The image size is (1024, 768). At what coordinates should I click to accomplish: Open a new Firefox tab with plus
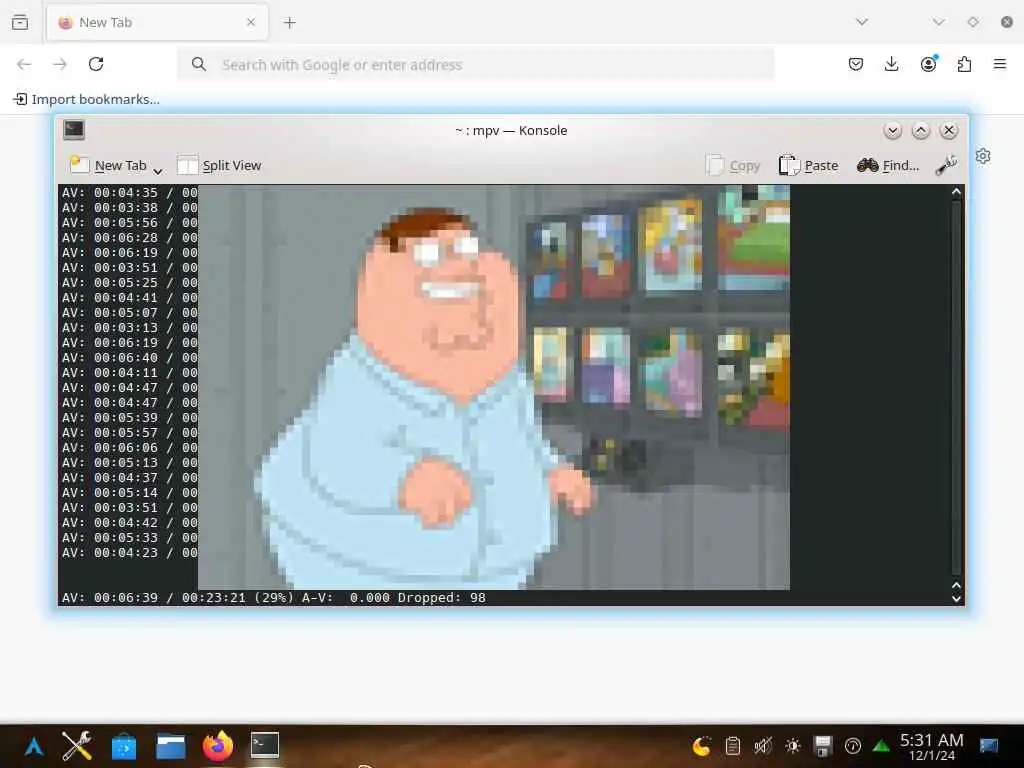(x=289, y=23)
